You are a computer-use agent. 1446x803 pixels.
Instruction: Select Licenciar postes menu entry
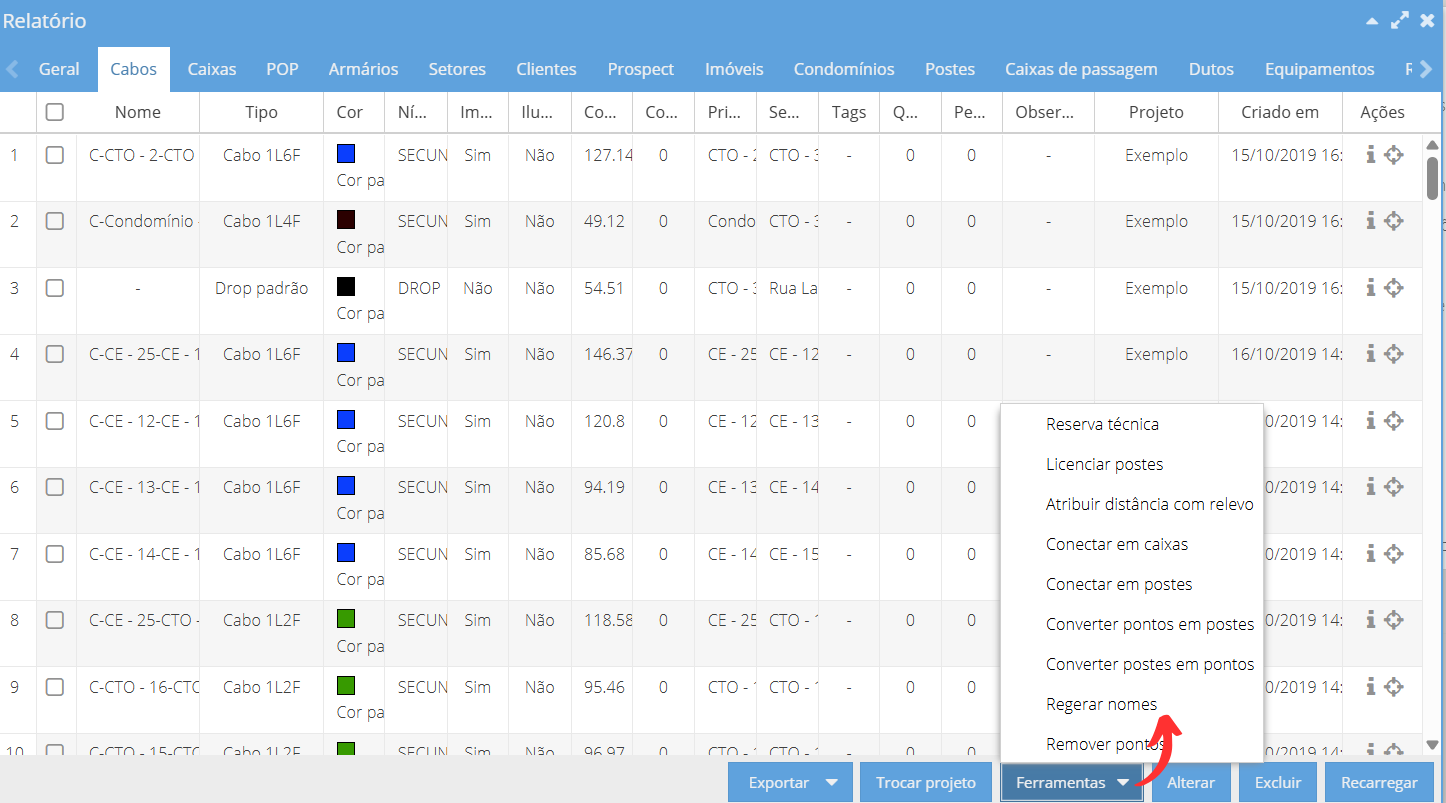click(1132, 464)
